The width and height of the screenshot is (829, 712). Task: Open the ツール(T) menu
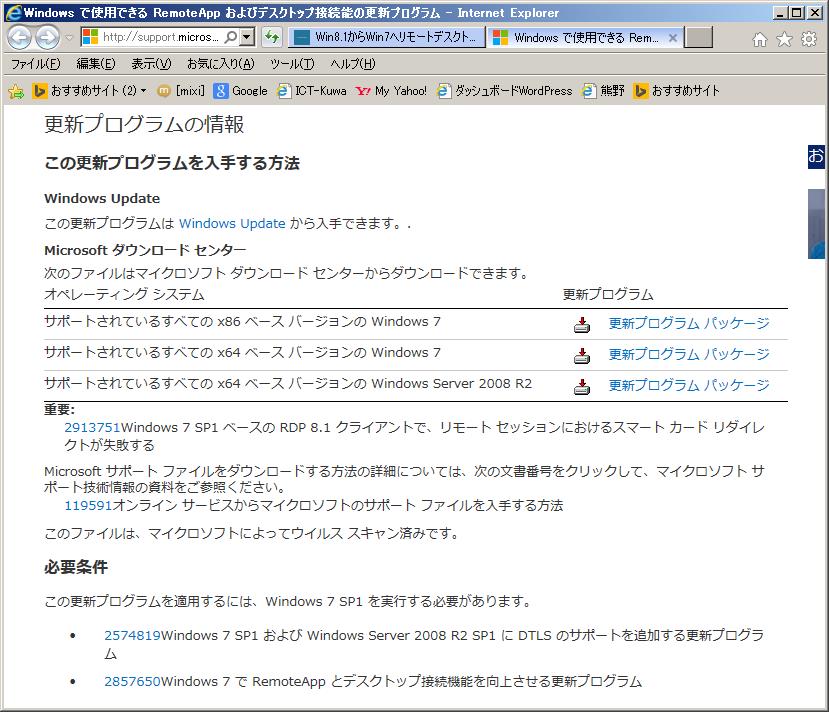[292, 64]
